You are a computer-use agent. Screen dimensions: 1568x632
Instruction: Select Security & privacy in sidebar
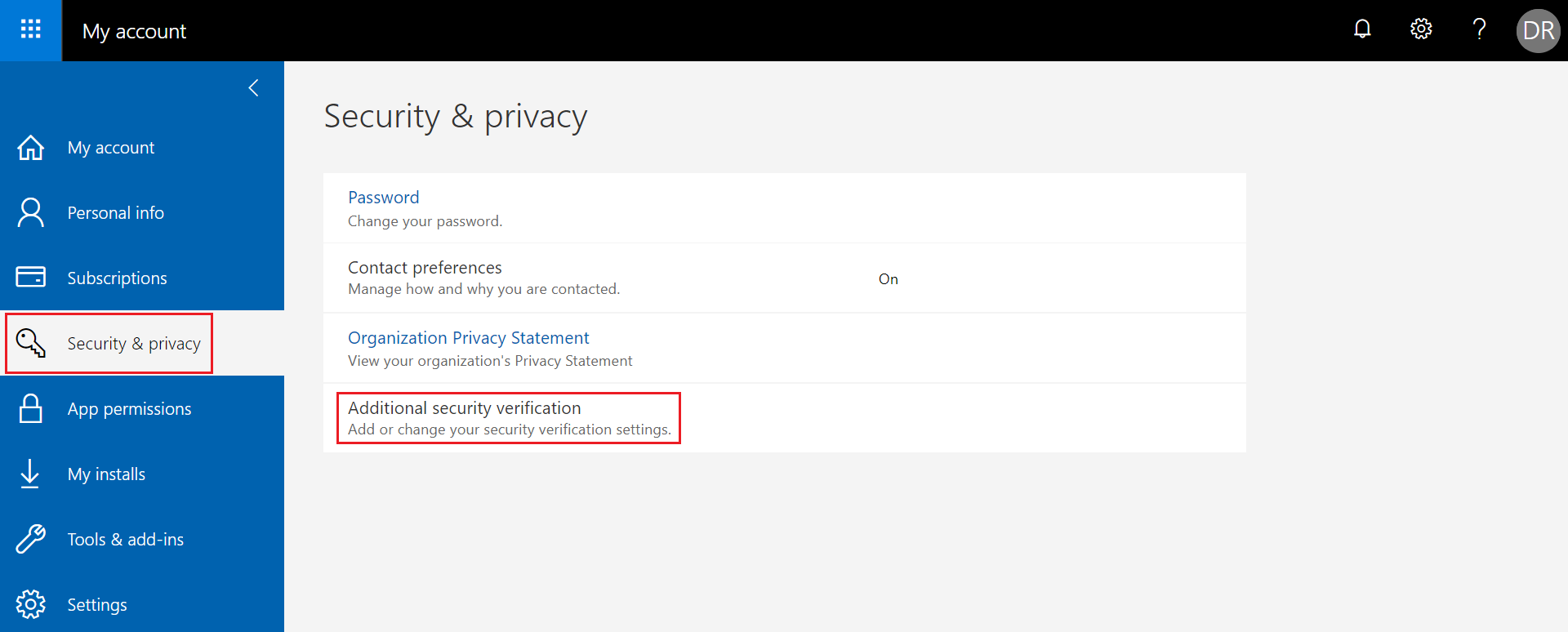tap(133, 344)
